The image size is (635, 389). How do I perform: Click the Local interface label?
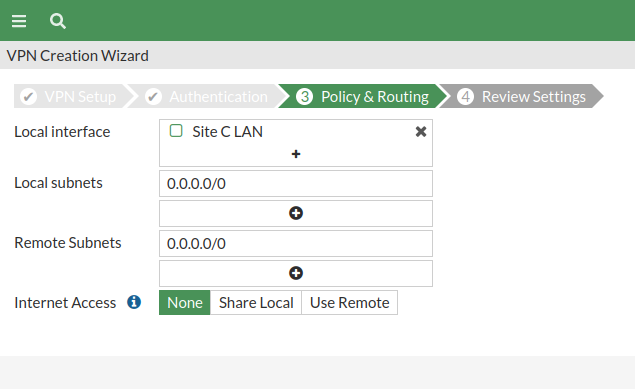(x=62, y=132)
